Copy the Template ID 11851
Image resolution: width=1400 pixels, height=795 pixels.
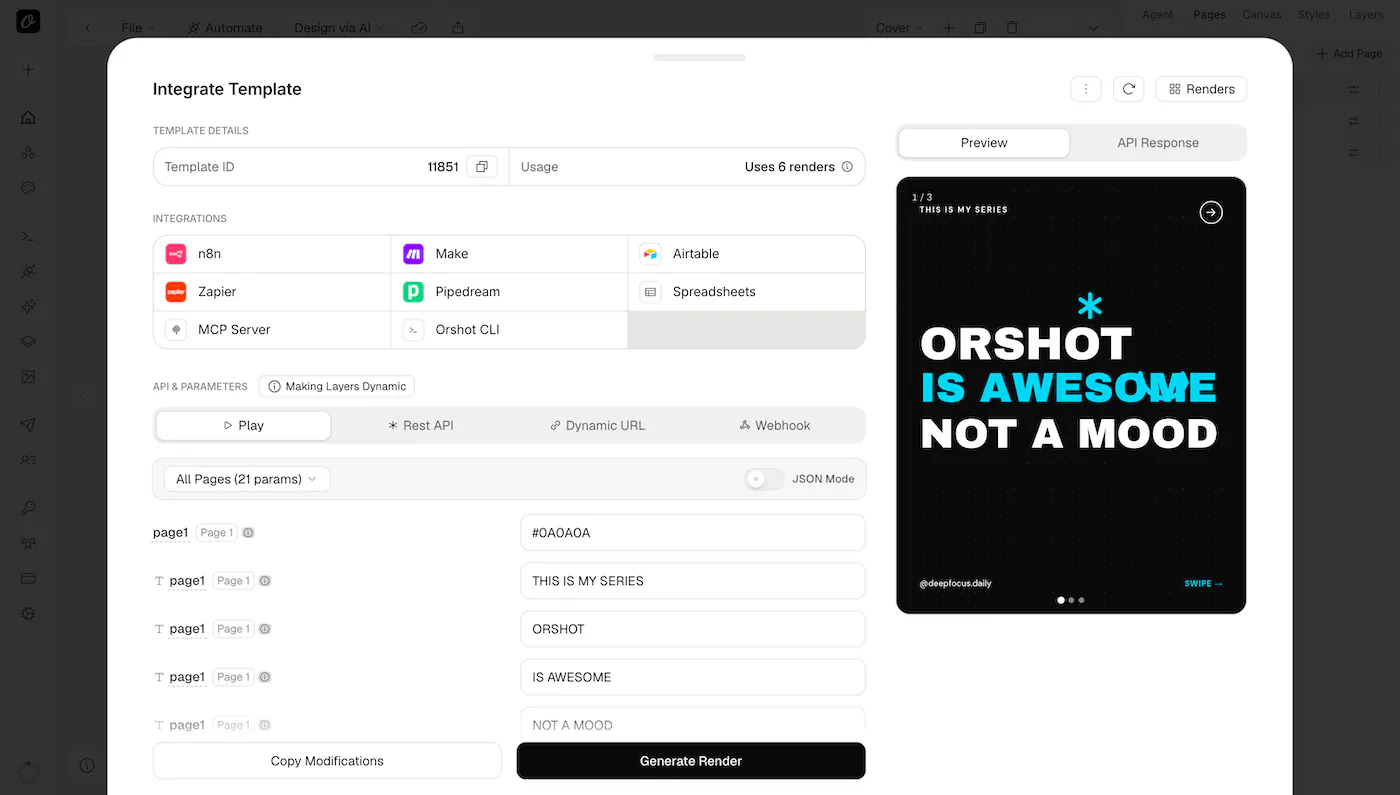tap(482, 167)
